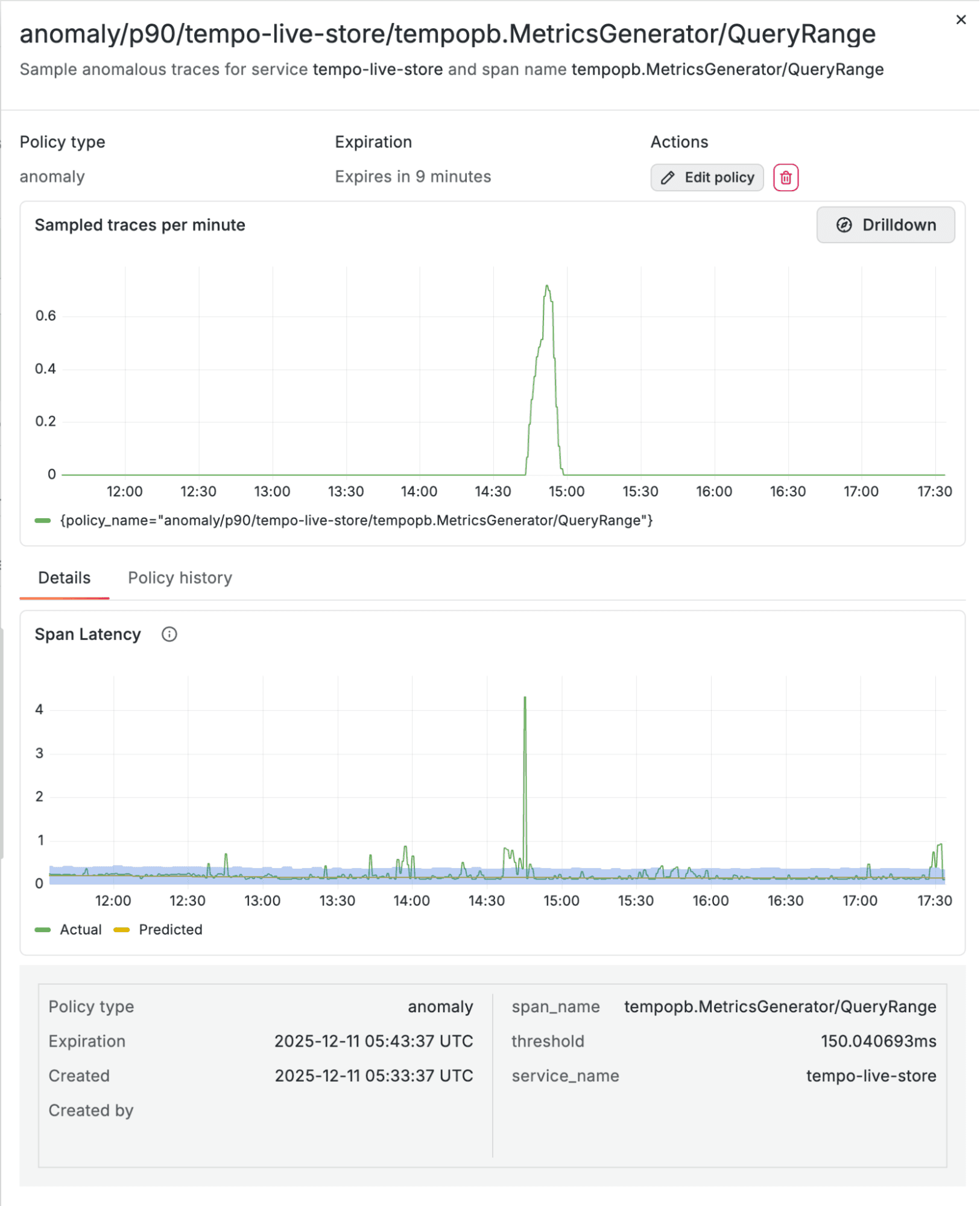Select the threshold value 150.040693ms
The height and width of the screenshot is (1206, 980).
click(879, 1041)
